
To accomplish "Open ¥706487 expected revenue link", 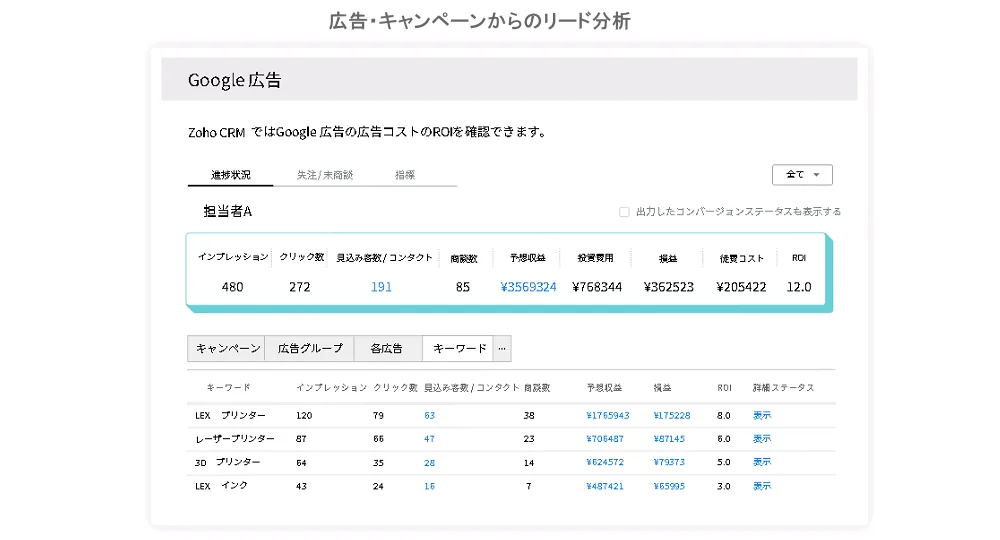I will pyautogui.click(x=605, y=439).
